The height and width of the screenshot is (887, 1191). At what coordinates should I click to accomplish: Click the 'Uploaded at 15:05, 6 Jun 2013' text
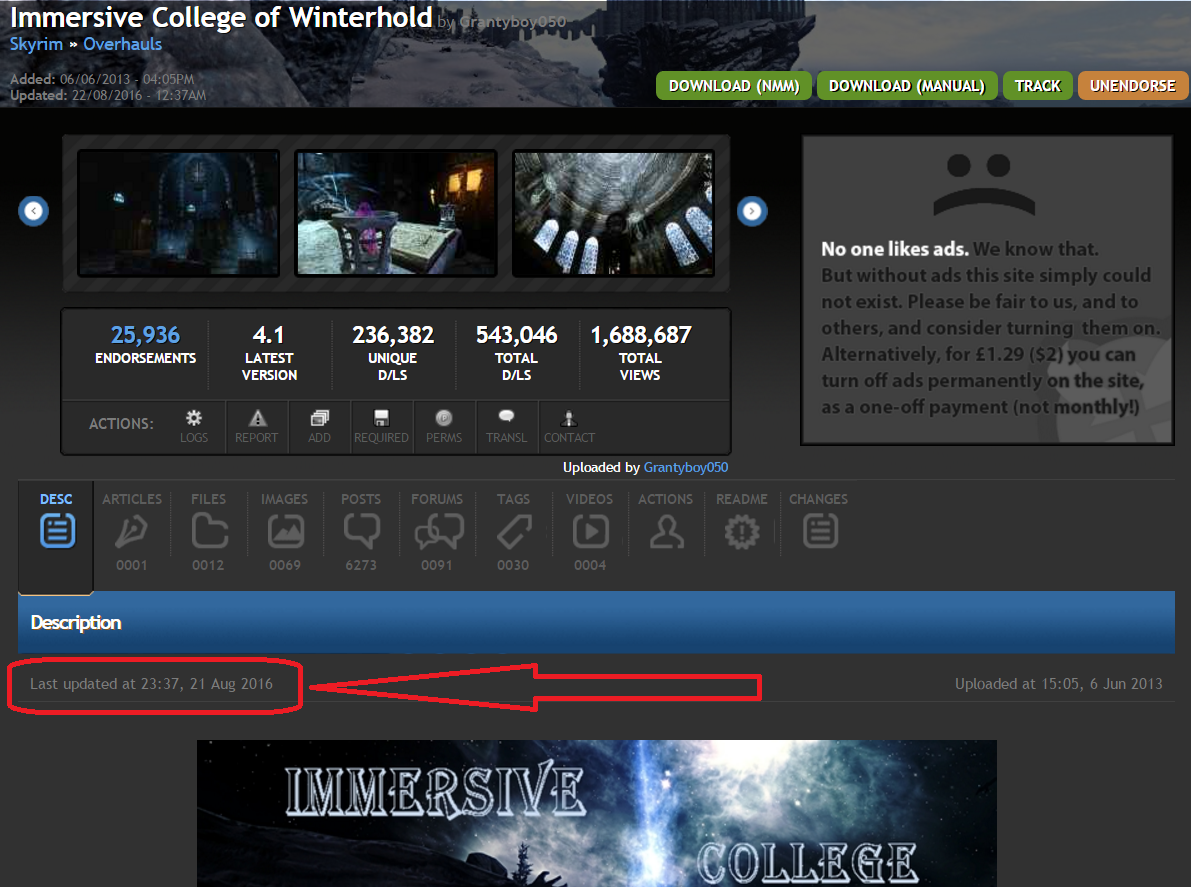(1059, 683)
